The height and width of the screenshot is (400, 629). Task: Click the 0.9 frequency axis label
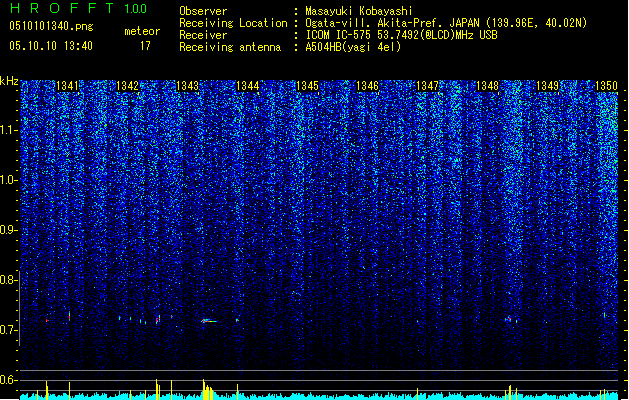point(8,230)
